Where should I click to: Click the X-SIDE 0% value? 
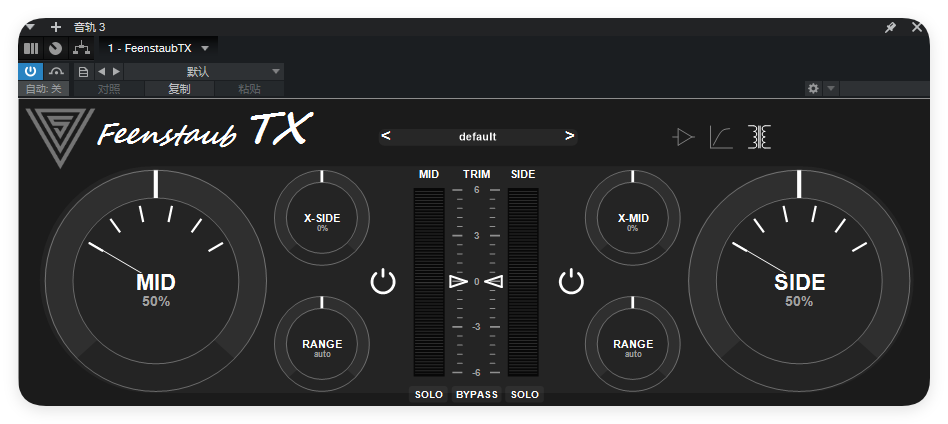pos(322,229)
